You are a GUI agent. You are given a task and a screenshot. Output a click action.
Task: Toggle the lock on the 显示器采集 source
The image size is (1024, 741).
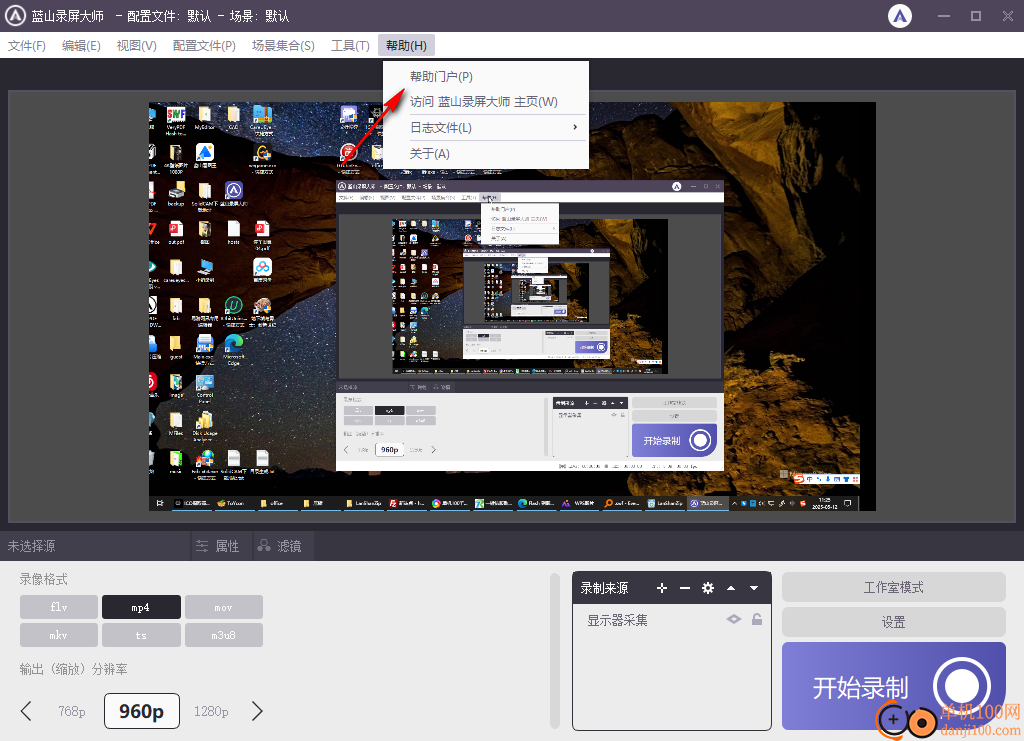[x=757, y=620]
